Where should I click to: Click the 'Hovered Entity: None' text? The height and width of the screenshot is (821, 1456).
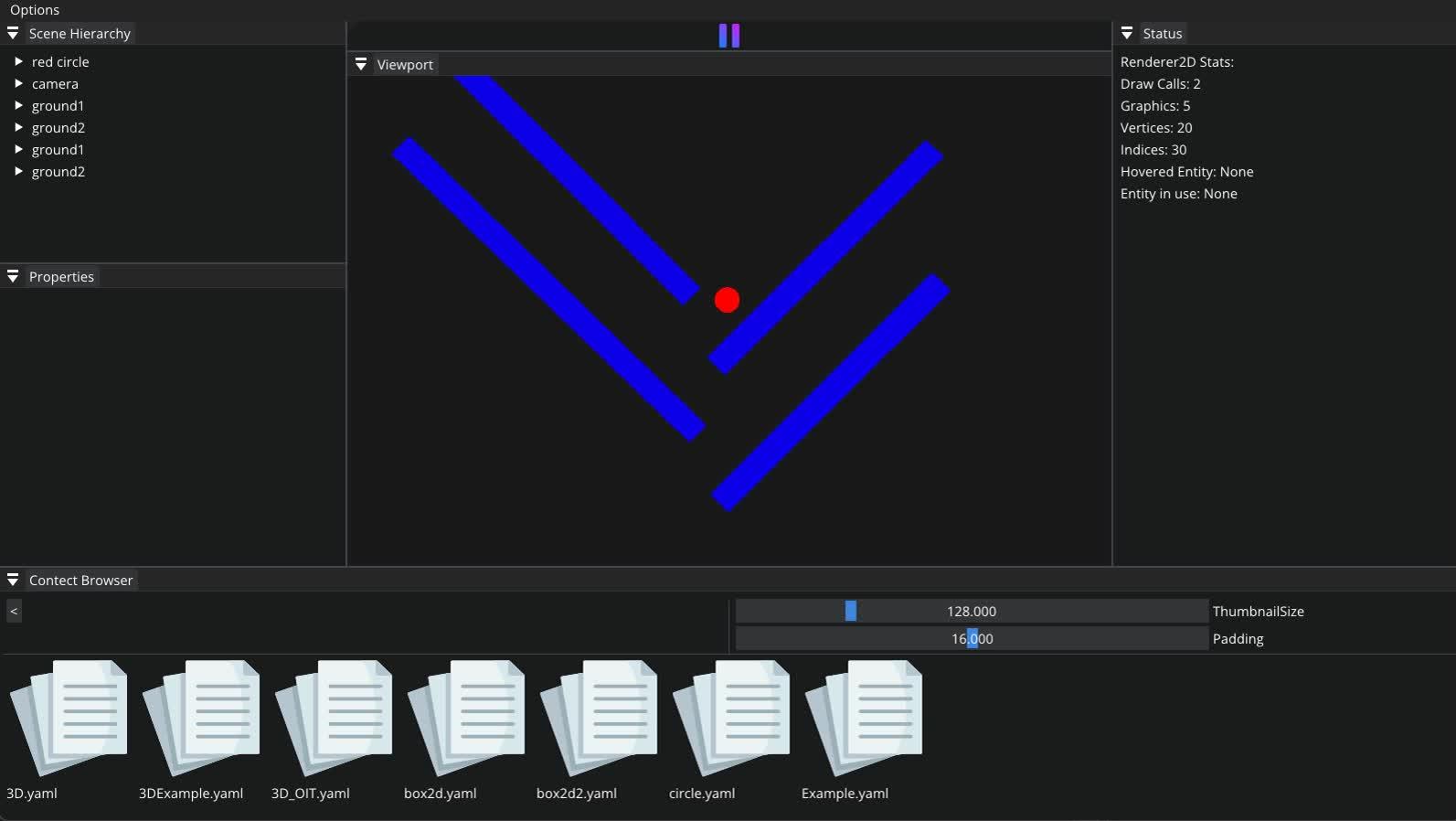click(1186, 172)
